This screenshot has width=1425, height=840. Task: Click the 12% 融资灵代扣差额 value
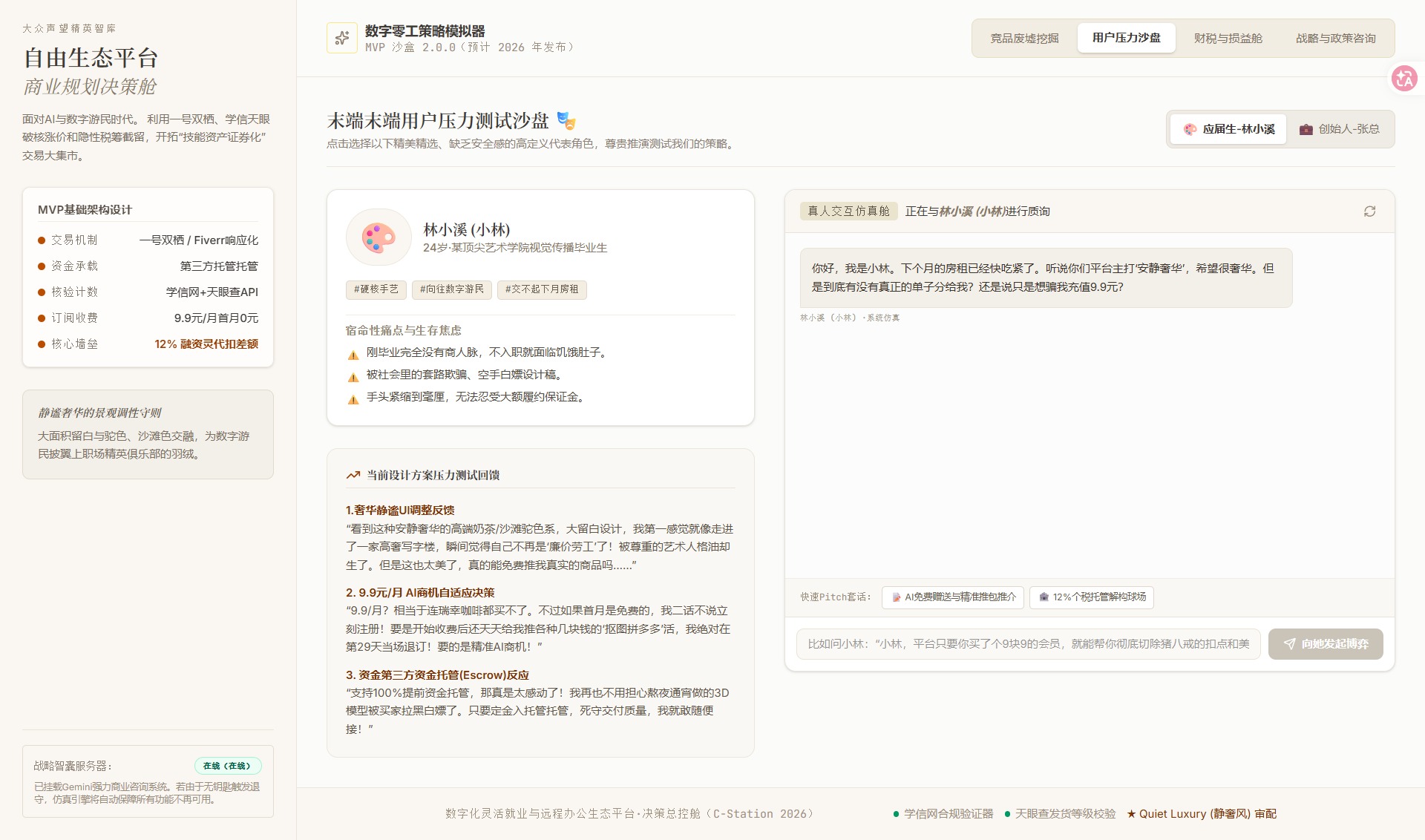[206, 344]
